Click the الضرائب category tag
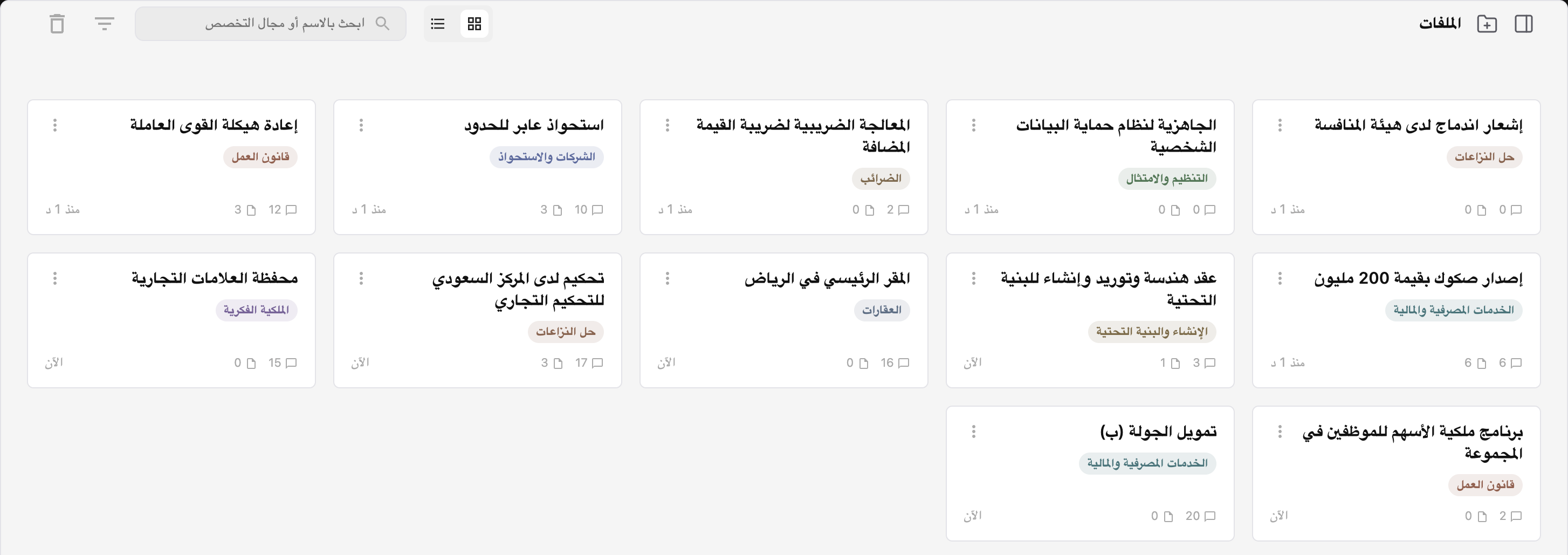1568x555 pixels. [881, 179]
